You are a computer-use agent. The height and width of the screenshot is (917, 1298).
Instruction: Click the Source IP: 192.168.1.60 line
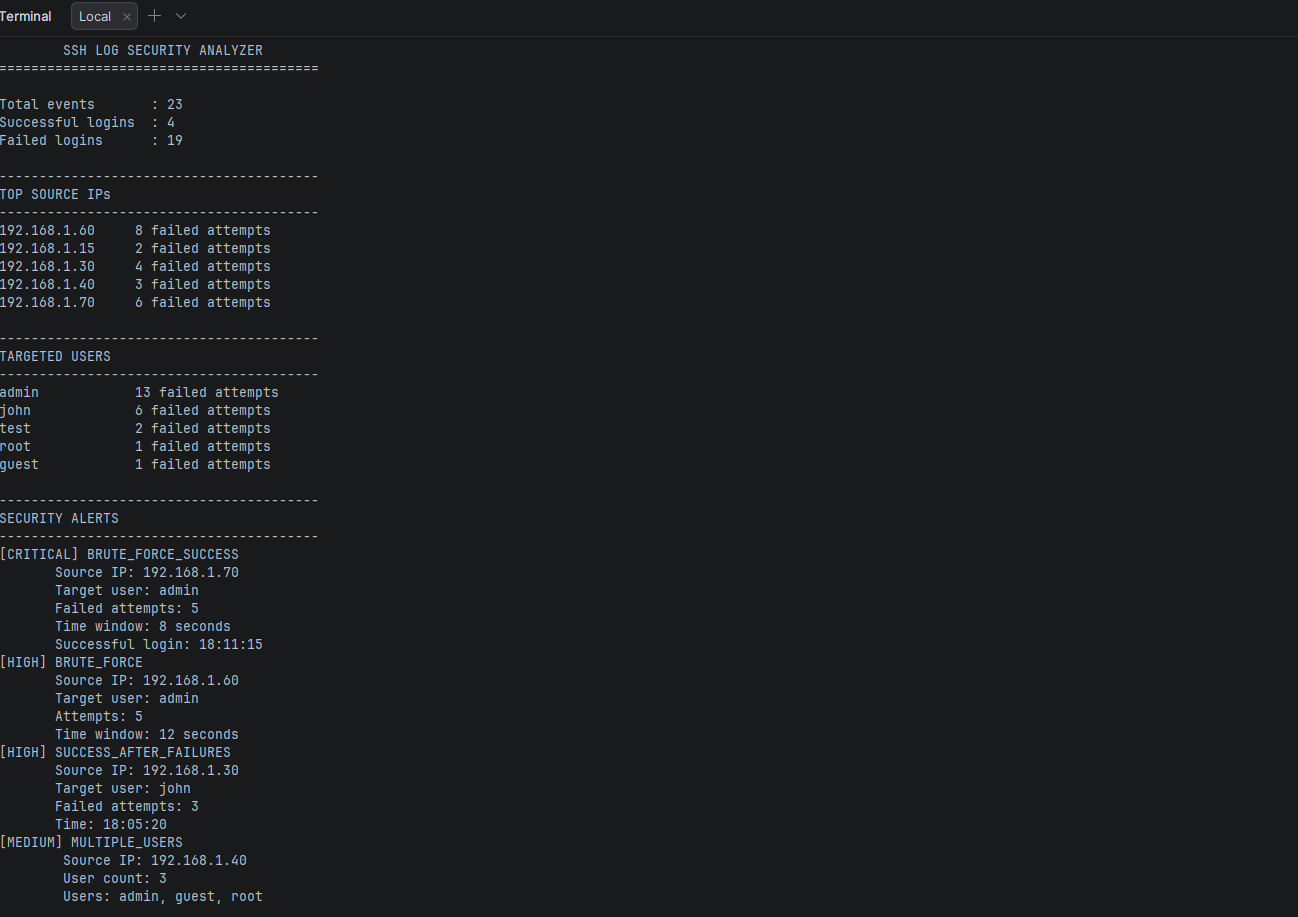point(147,680)
